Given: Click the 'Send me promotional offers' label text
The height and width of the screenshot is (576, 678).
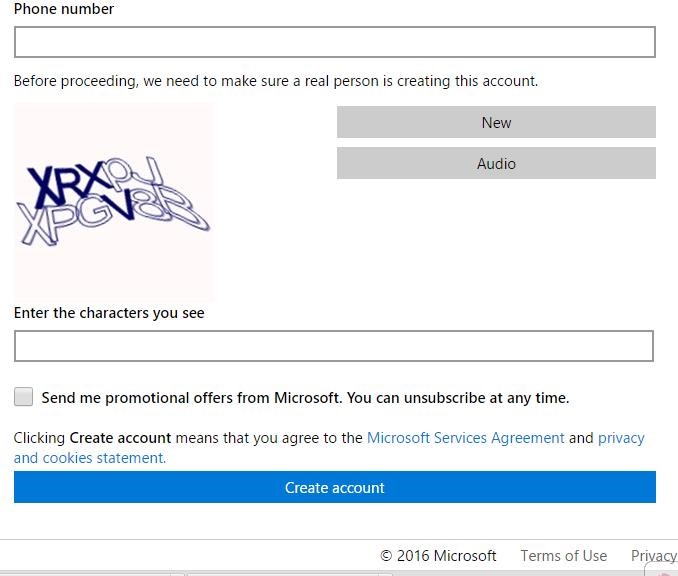Looking at the screenshot, I should [305, 398].
